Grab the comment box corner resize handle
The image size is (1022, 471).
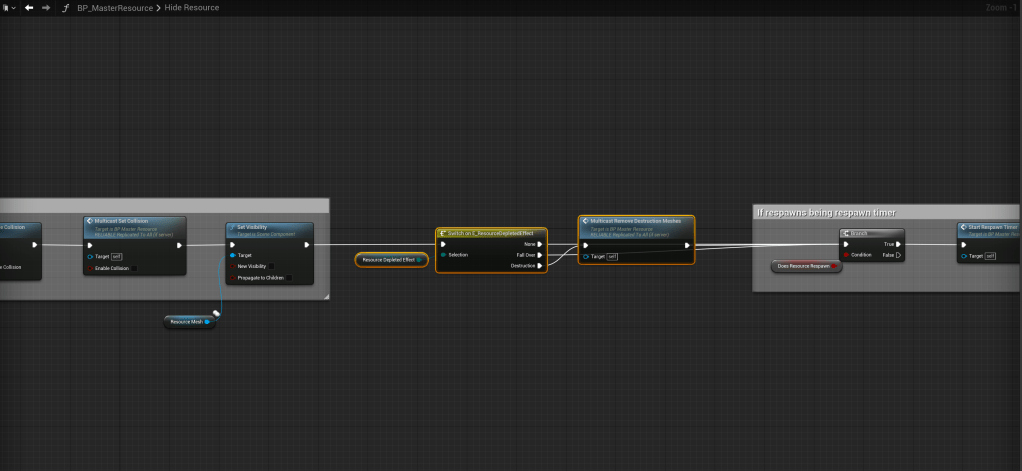pos(327,297)
